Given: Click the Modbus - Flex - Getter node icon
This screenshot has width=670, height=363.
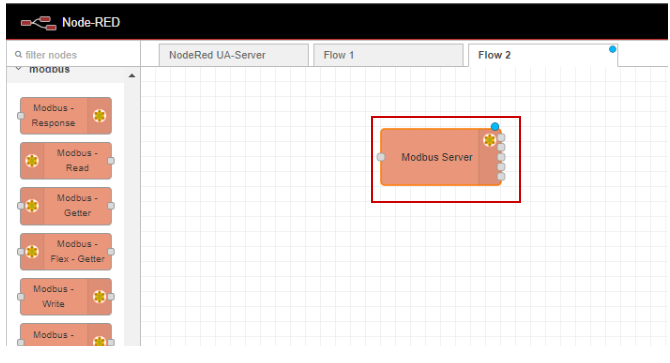Looking at the screenshot, I should coord(32,252).
